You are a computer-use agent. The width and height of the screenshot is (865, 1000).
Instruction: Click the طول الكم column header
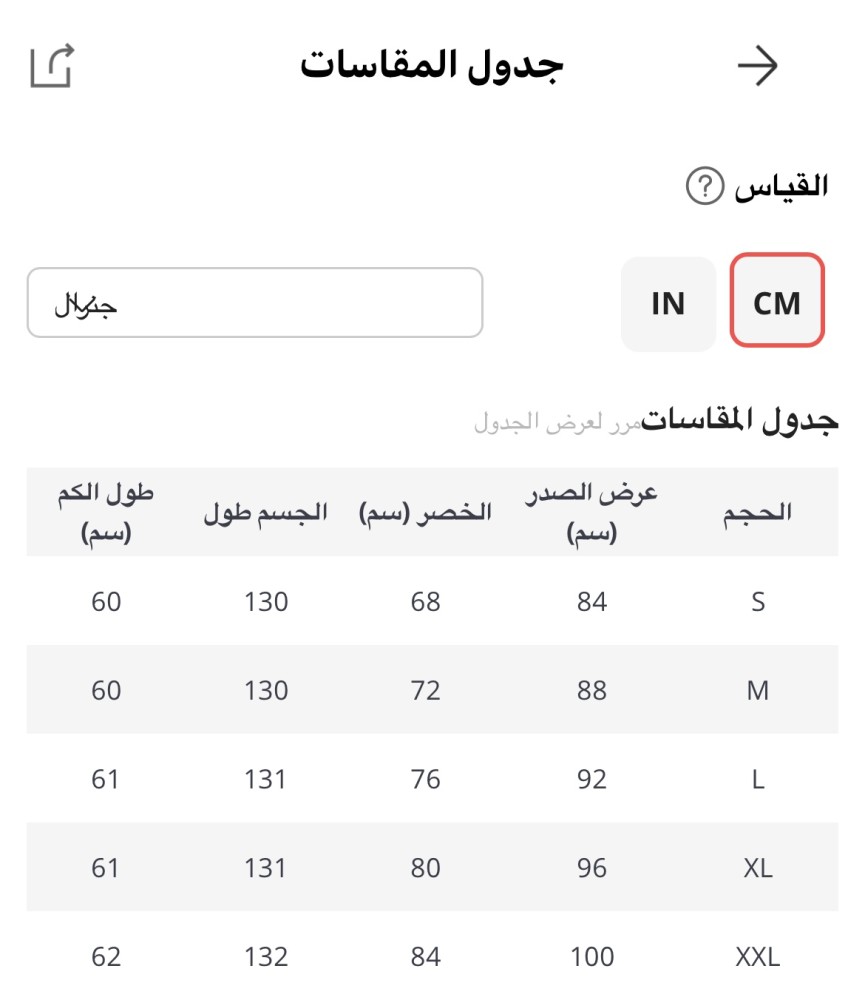click(x=106, y=513)
